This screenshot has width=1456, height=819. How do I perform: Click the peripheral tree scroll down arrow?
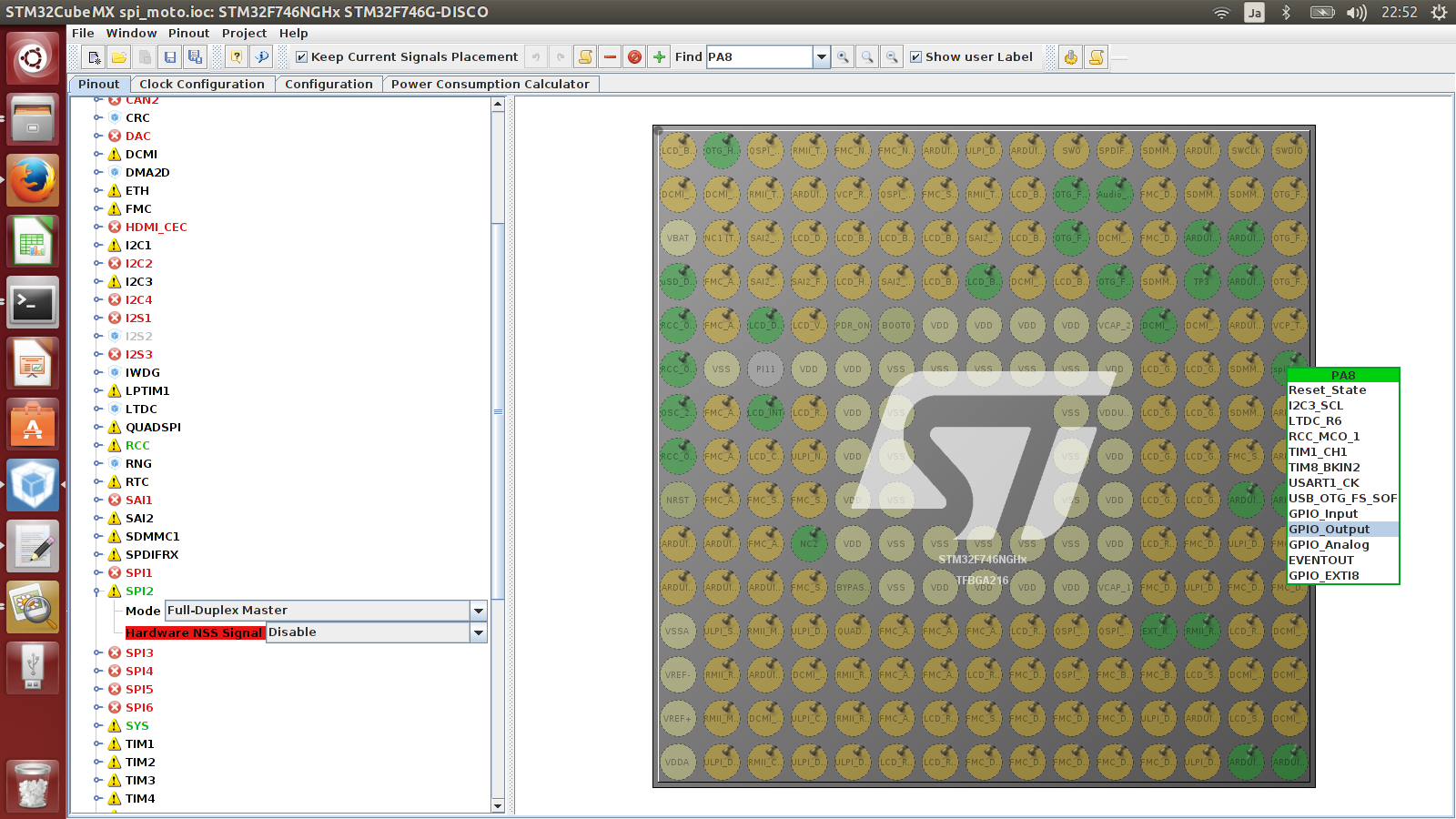(498, 805)
